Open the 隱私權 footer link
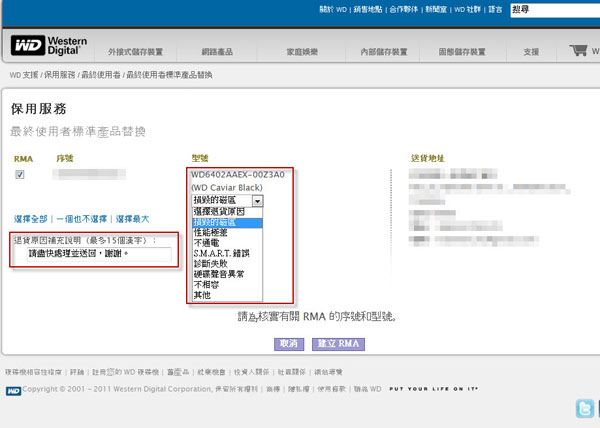 299,389
